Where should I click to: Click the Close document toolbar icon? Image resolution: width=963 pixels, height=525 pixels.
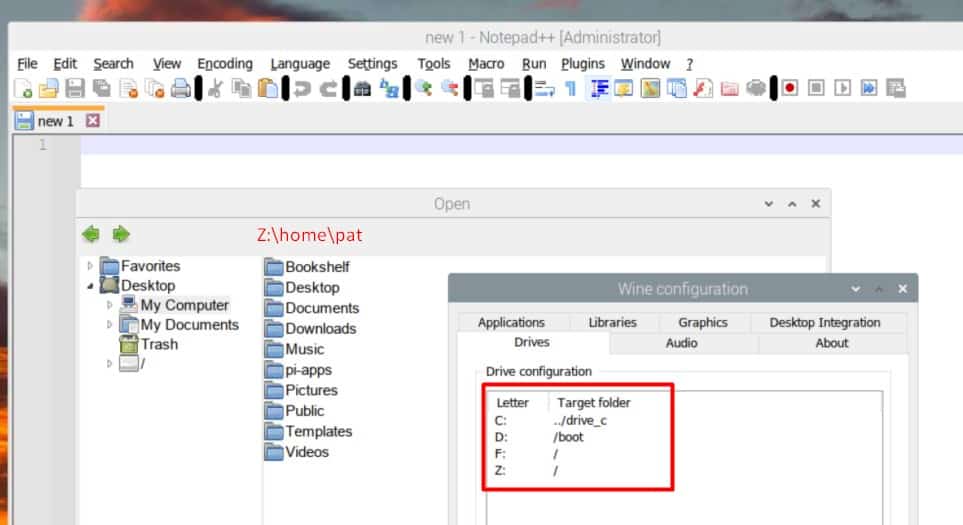[128, 88]
